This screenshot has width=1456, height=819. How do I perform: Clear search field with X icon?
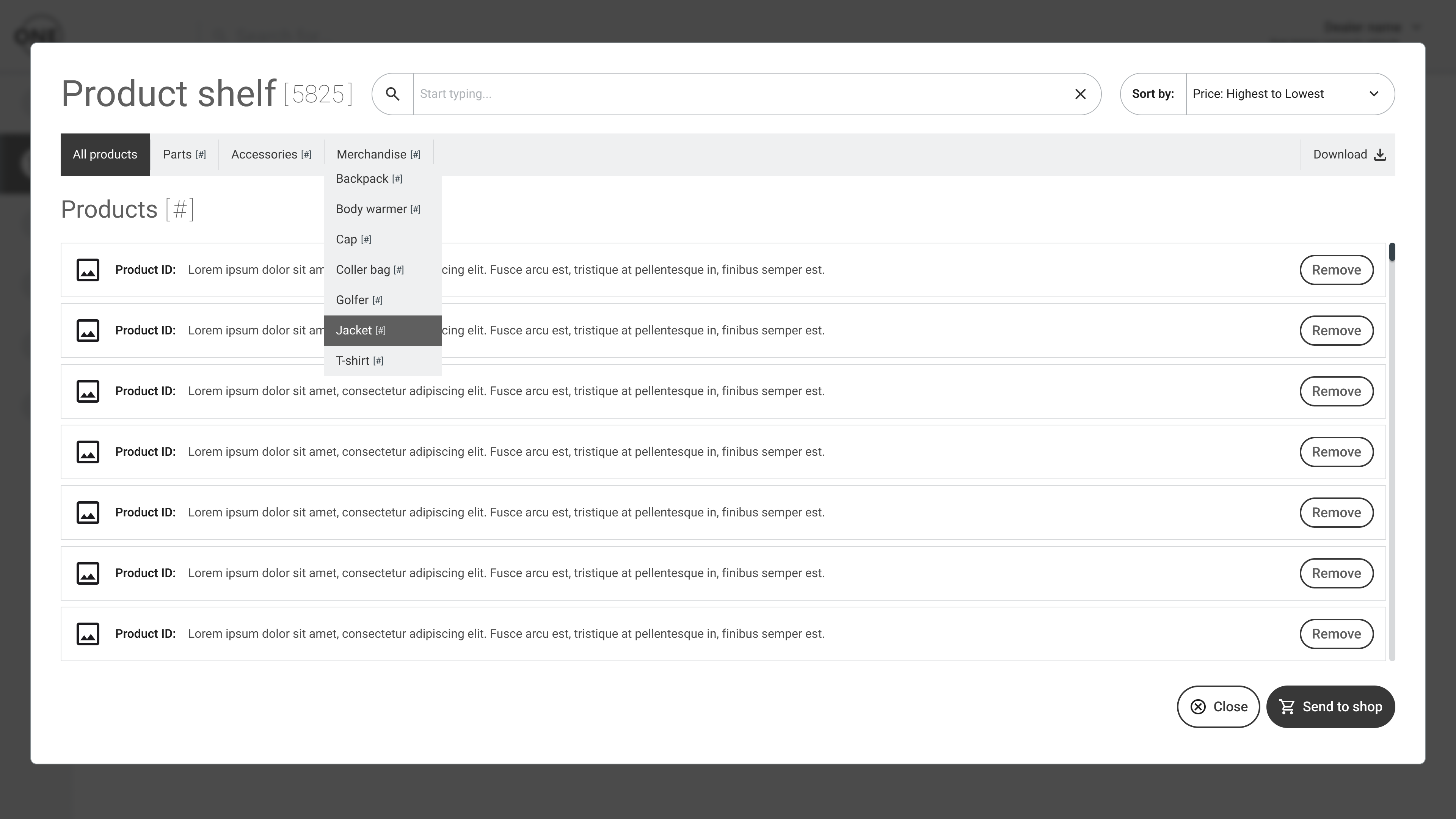point(1080,94)
